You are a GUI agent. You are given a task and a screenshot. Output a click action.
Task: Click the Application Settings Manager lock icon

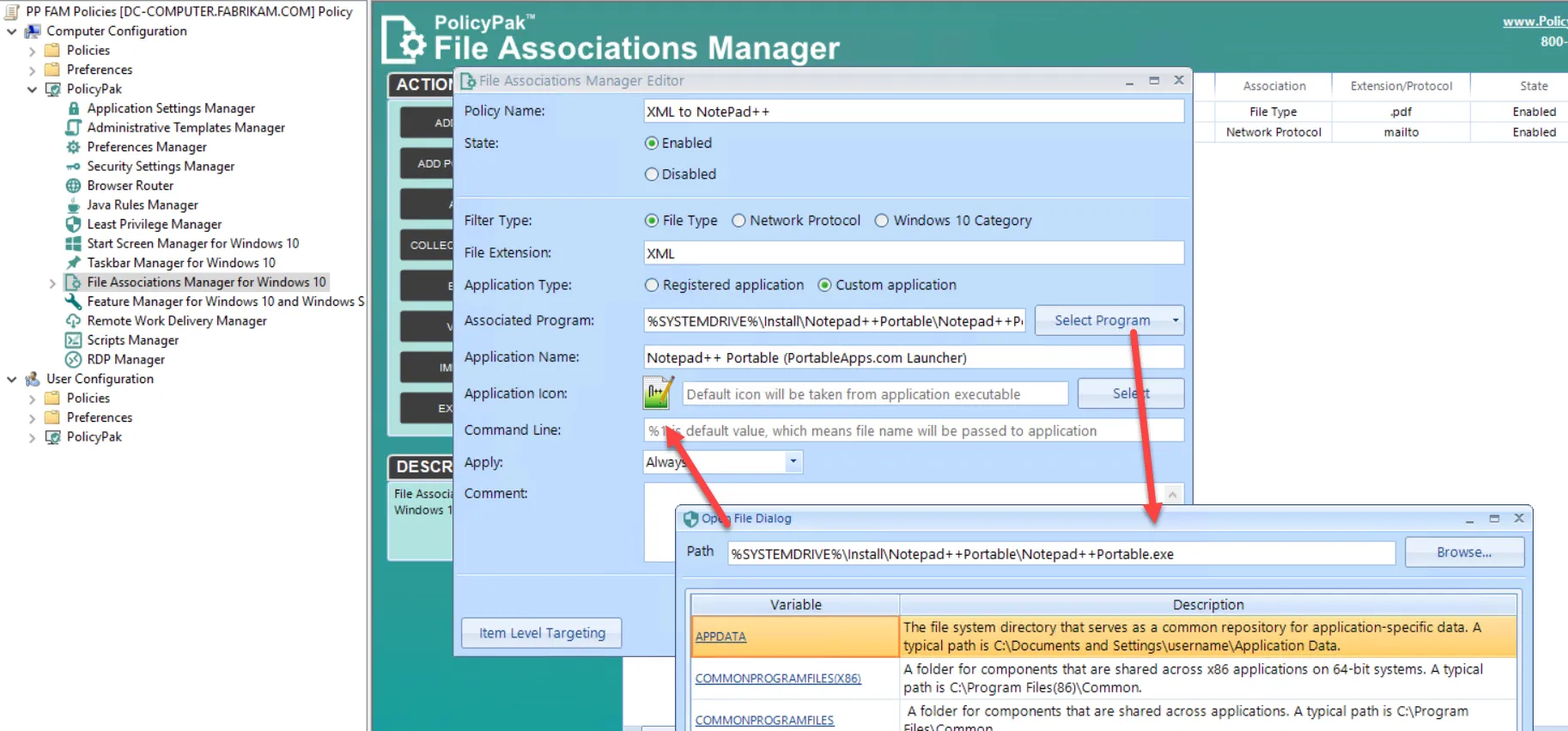pos(74,108)
